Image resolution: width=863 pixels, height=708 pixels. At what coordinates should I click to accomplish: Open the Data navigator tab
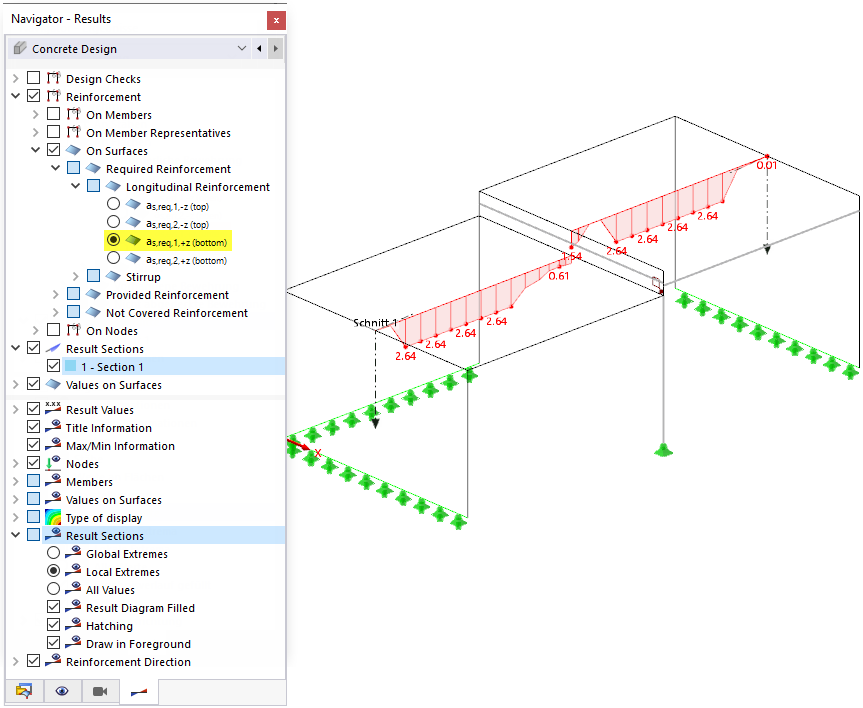pyautogui.click(x=24, y=691)
